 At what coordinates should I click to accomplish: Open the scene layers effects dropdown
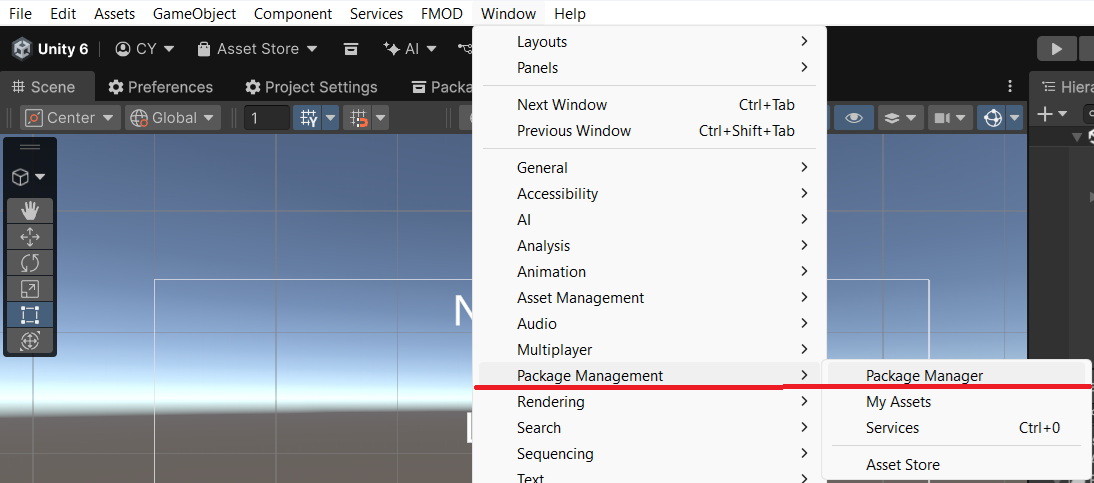pos(901,118)
